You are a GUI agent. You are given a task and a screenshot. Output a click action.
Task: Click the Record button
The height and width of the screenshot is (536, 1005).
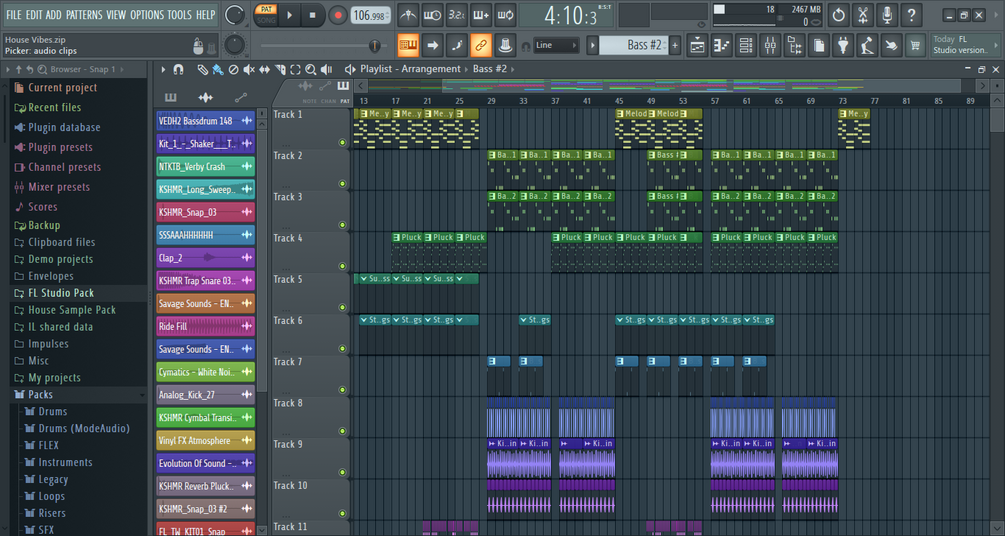pos(337,15)
